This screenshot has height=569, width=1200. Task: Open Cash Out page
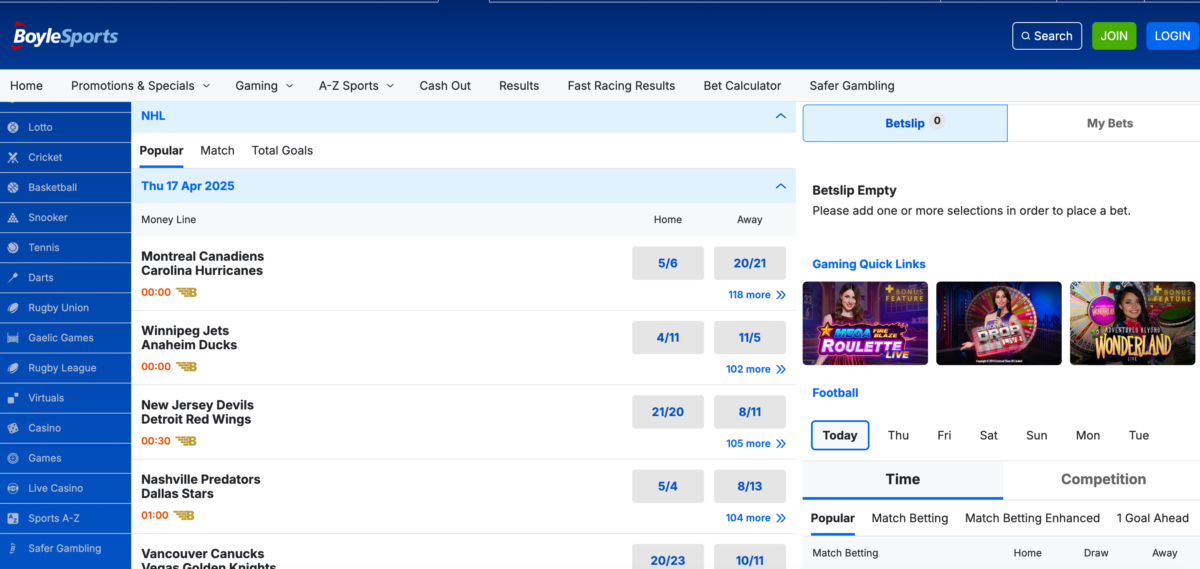click(x=445, y=86)
